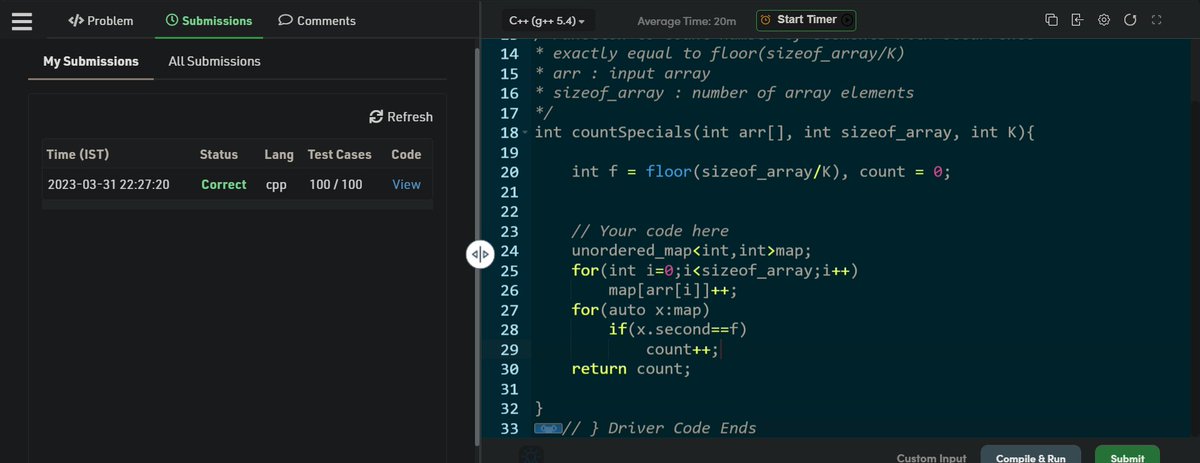The height and width of the screenshot is (463, 1200).
Task: Select the My Submissions tab
Action: click(x=91, y=61)
